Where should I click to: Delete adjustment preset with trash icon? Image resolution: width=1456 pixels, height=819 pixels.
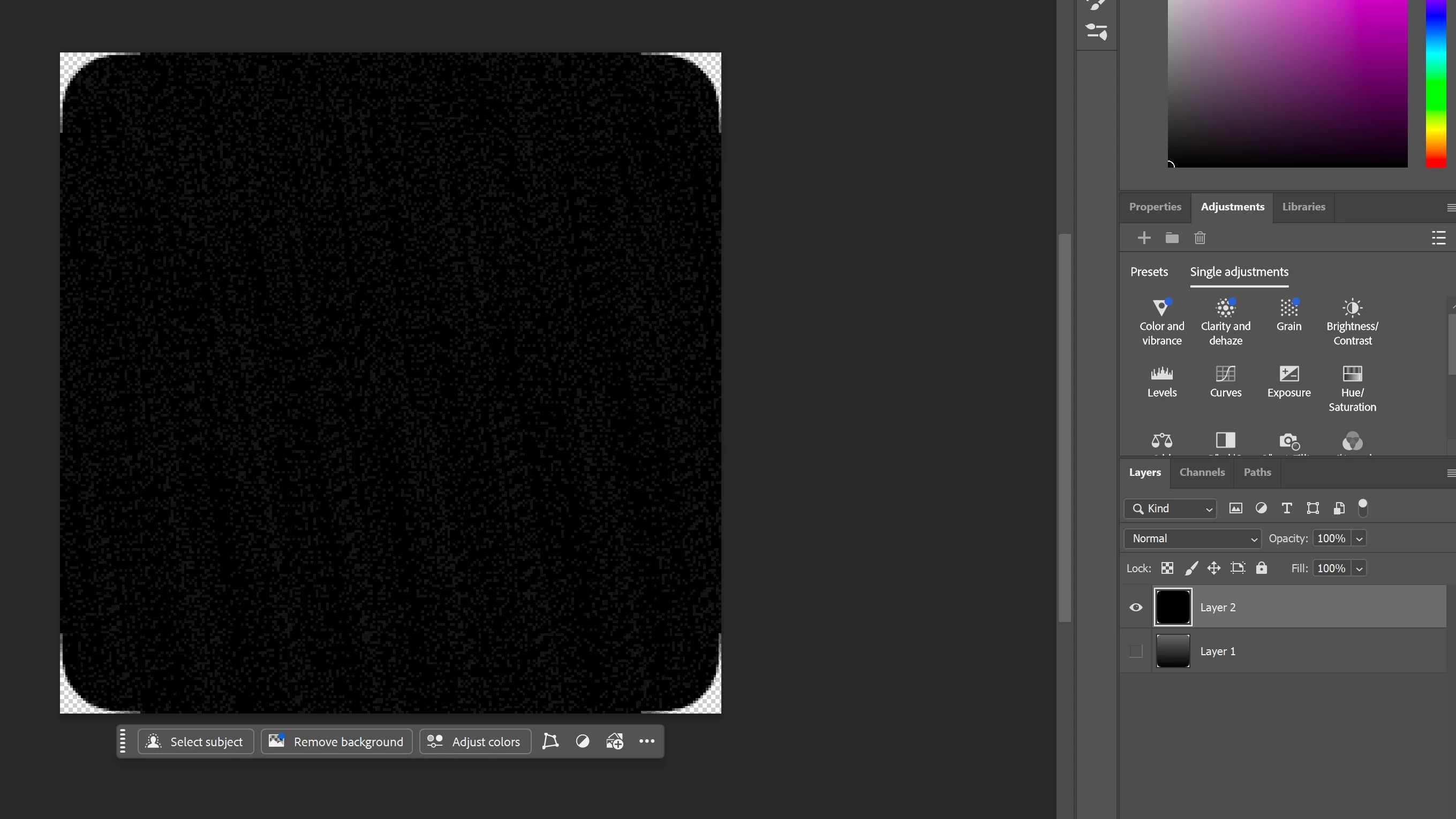pos(1200,238)
